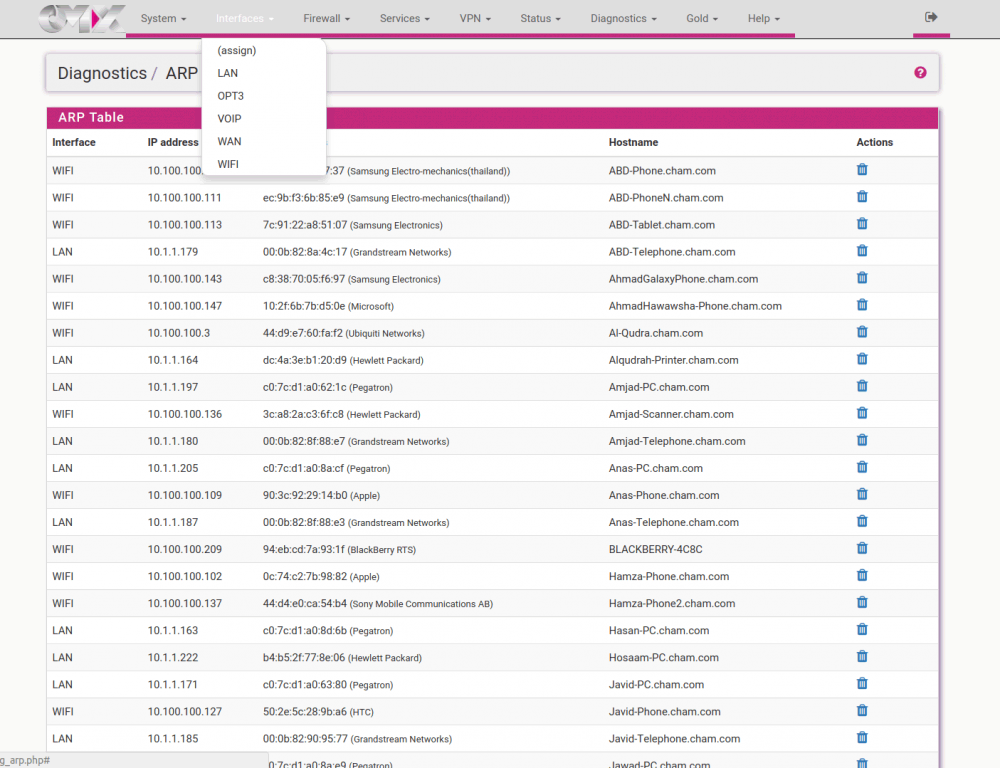The width and height of the screenshot is (1000, 768).
Task: Remove BLACKBERRY-4C8C from ARP table
Action: click(862, 548)
